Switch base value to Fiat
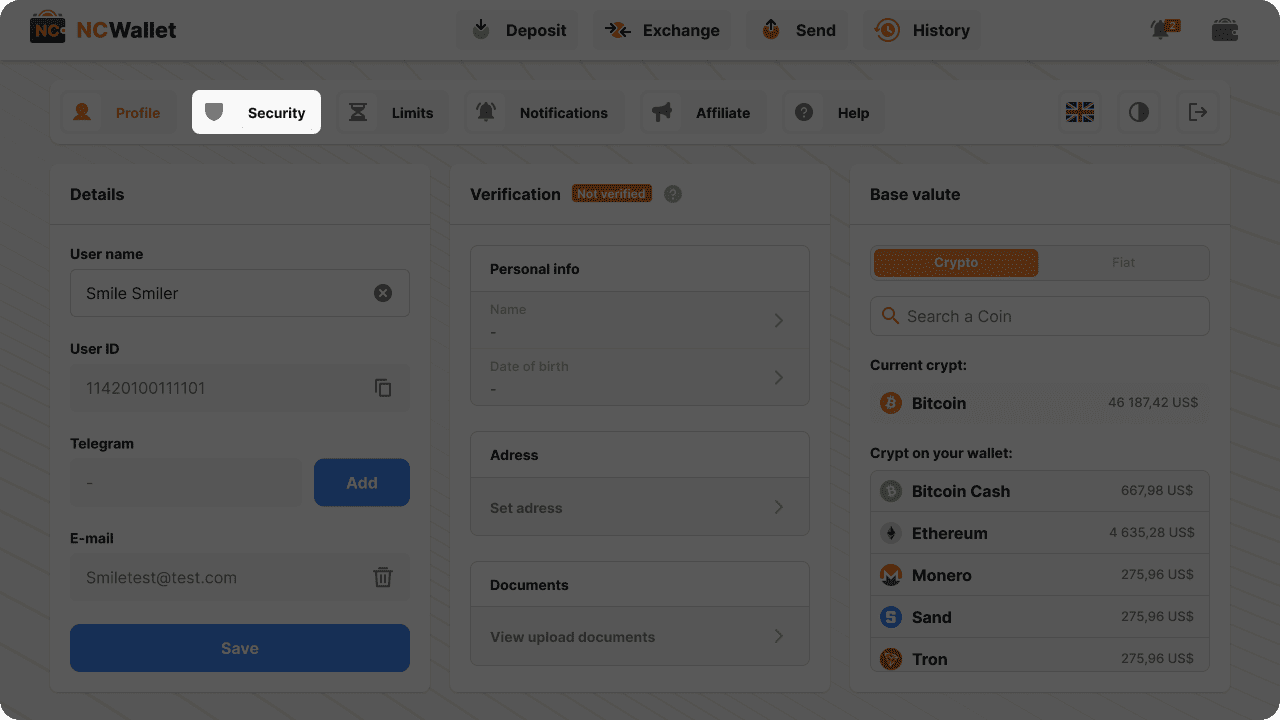The image size is (1280, 720). point(1123,263)
